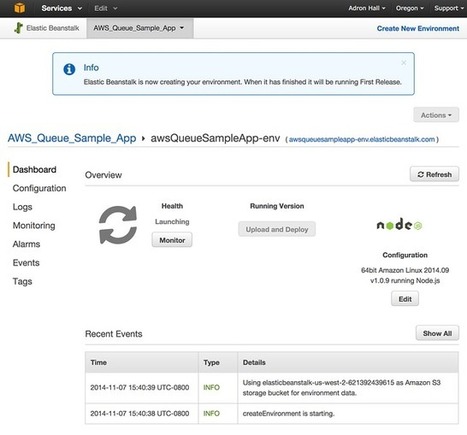This screenshot has height=435, width=467.
Task: Click the AWS_Queue_Sample_App breadcrumb link
Action: pyautogui.click(x=72, y=138)
